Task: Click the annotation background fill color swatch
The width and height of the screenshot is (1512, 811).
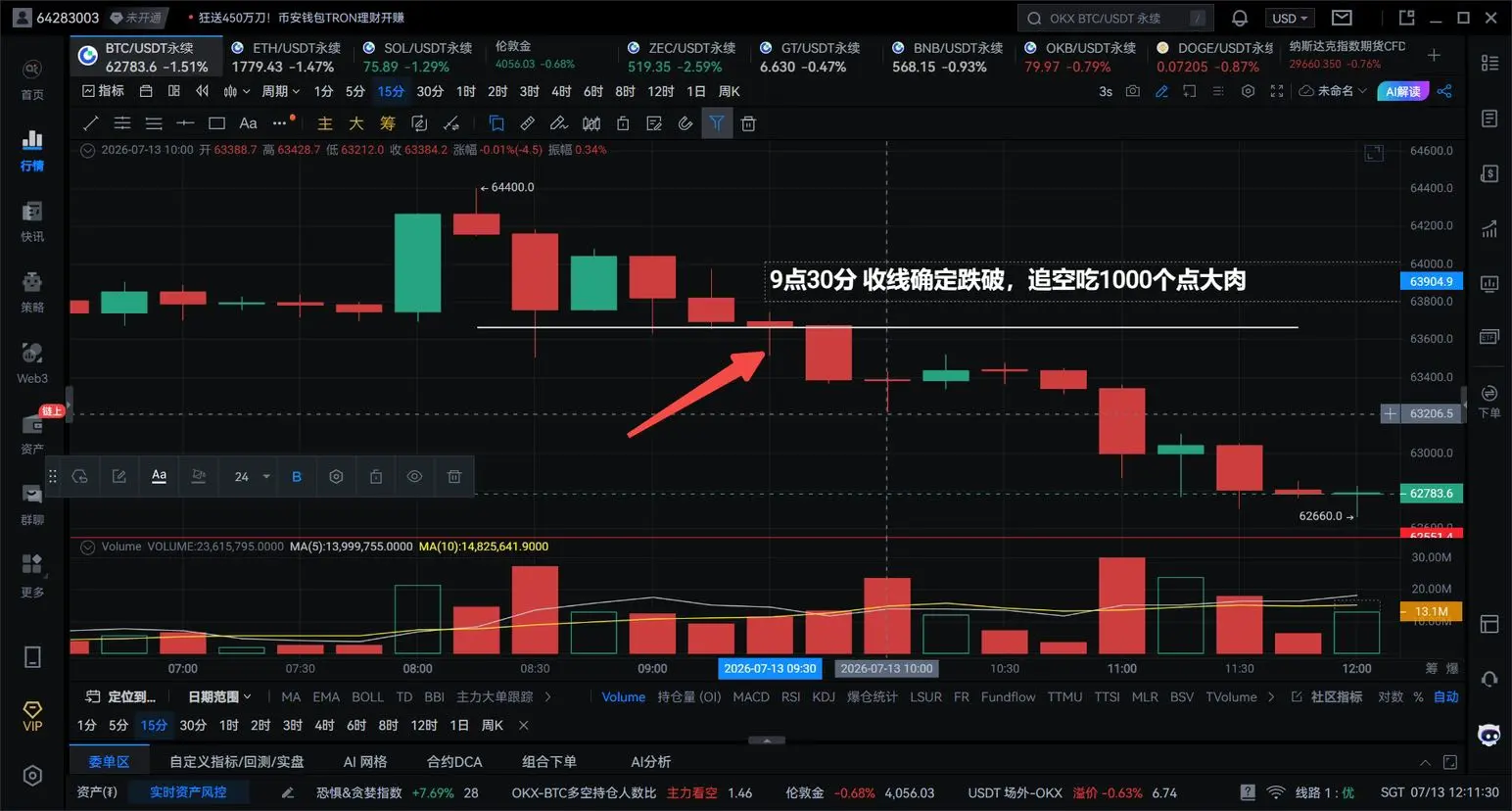Action: coord(198,477)
